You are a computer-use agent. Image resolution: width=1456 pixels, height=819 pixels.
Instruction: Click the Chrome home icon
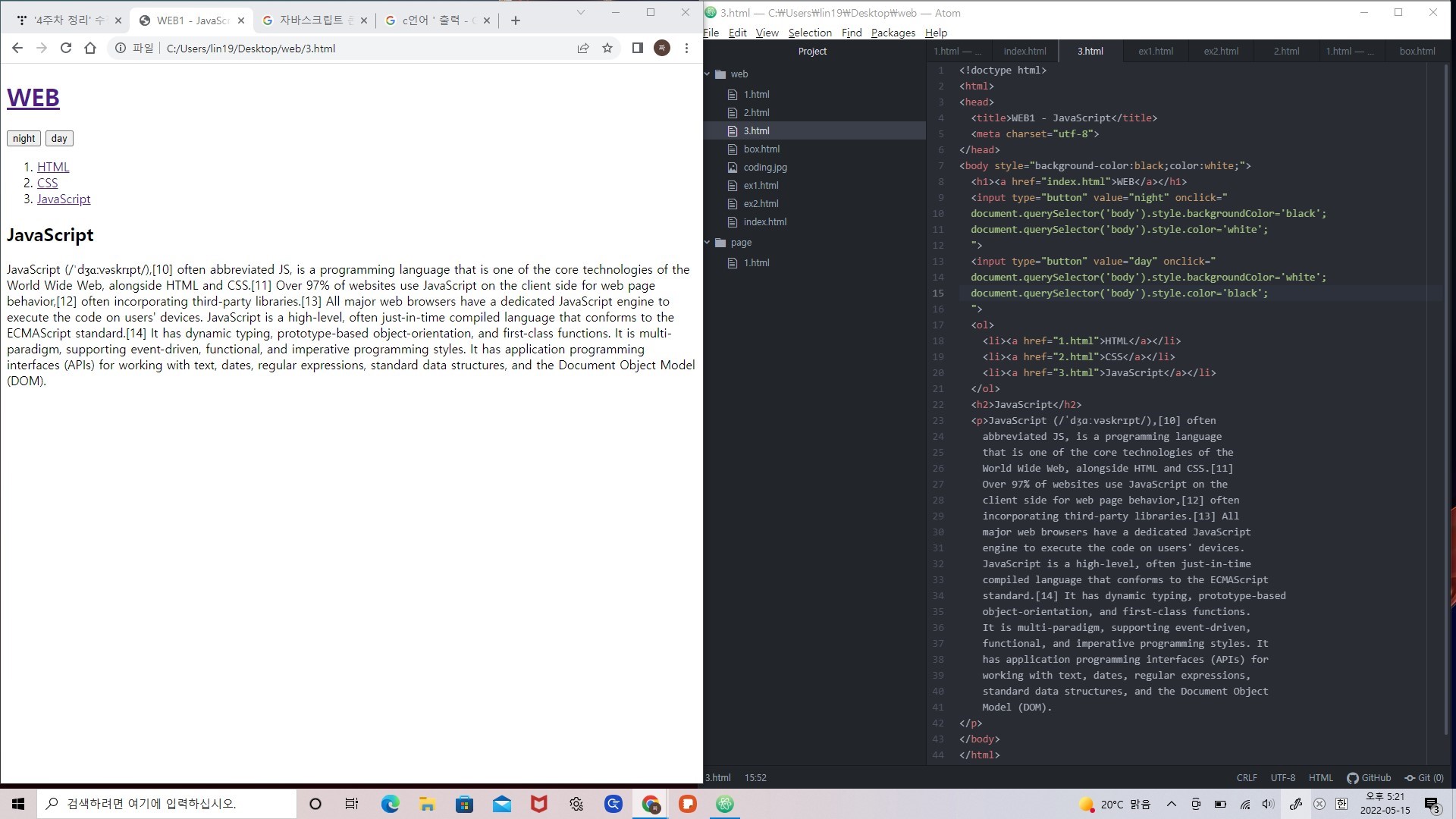(90, 48)
